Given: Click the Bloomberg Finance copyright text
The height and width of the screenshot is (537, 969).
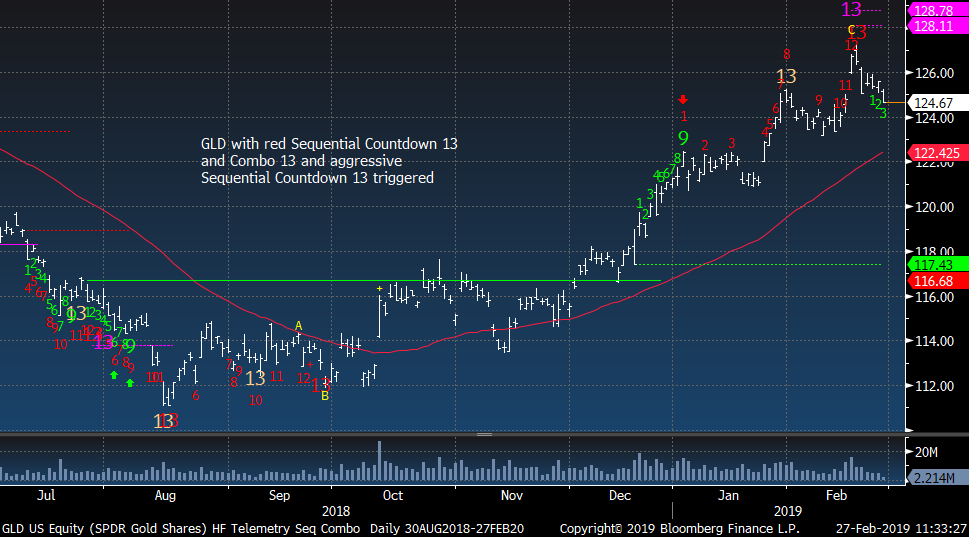Looking at the screenshot, I should coord(680,529).
